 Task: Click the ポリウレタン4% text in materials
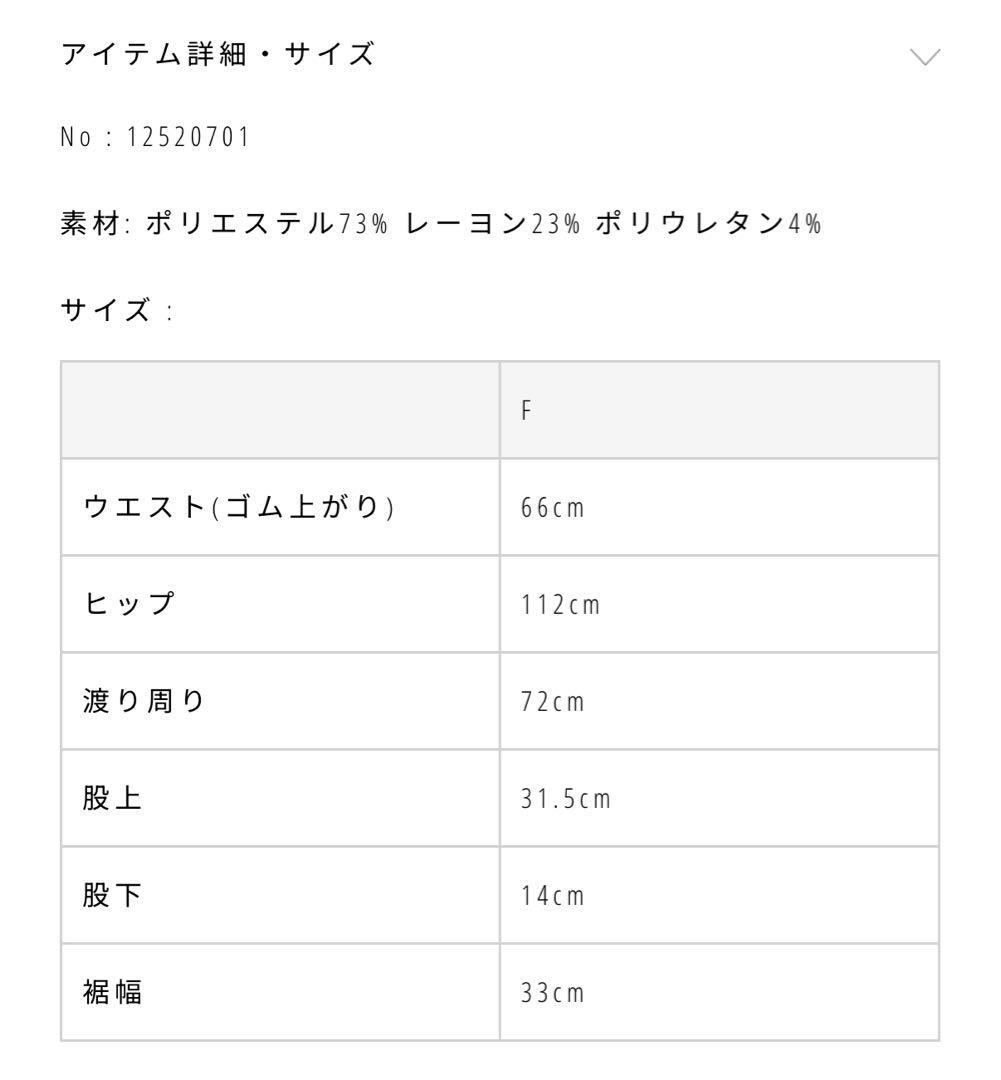pos(708,224)
